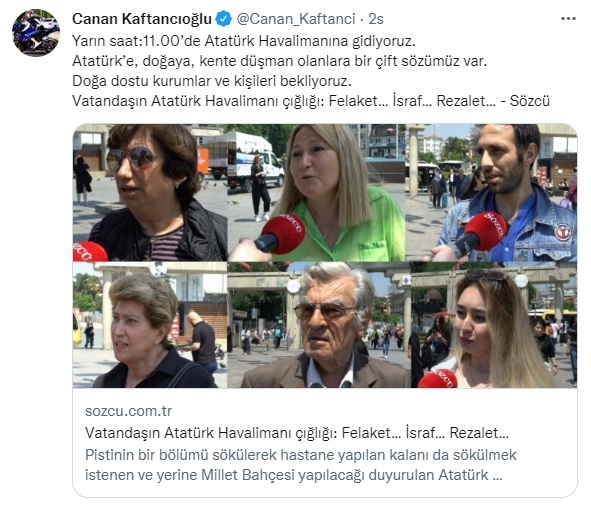Click the Canan Kaftancıoğlu display name

[x=142, y=19]
